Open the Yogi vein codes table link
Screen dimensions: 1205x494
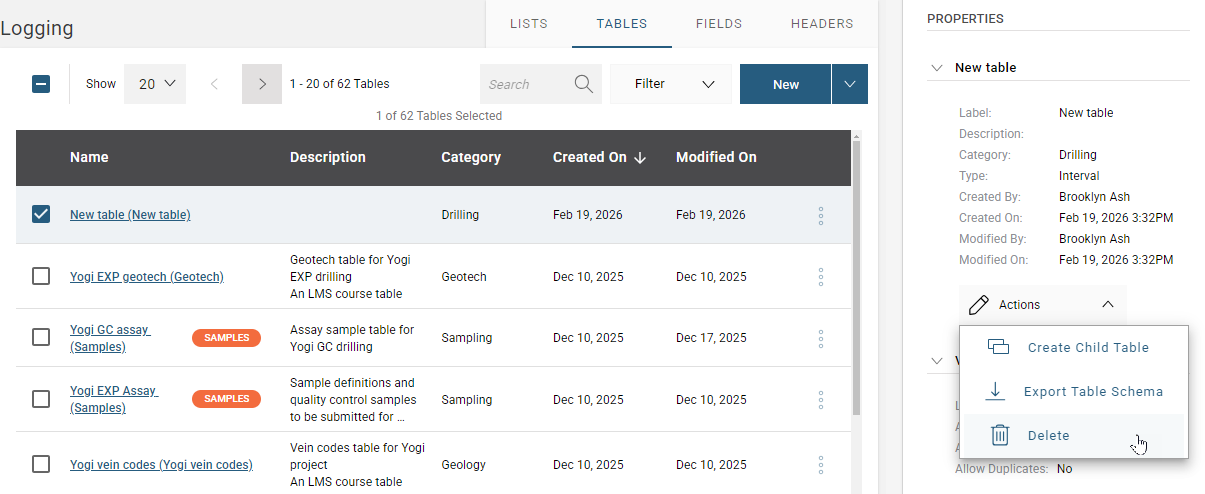click(161, 465)
